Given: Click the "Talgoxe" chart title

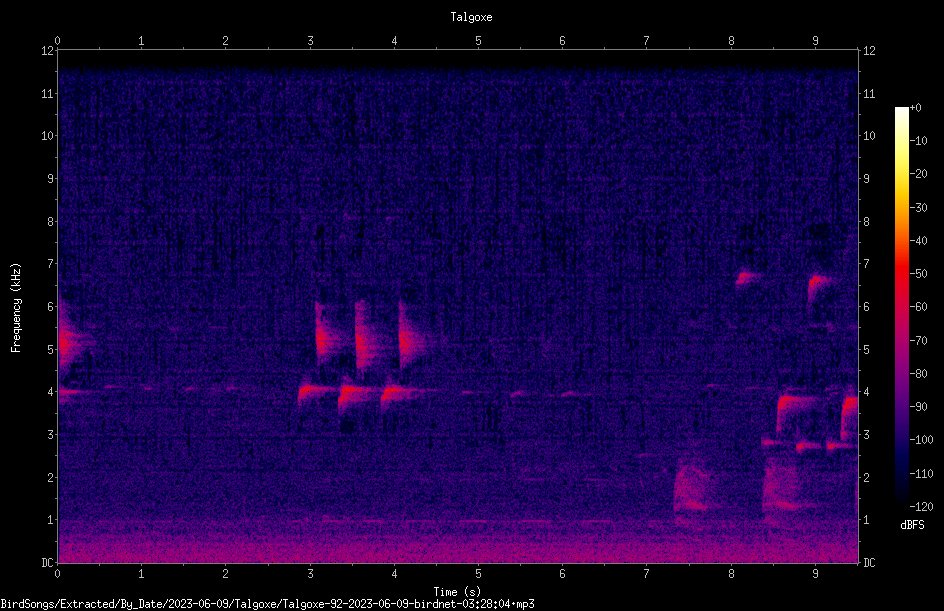Looking at the screenshot, I should pos(471,17).
